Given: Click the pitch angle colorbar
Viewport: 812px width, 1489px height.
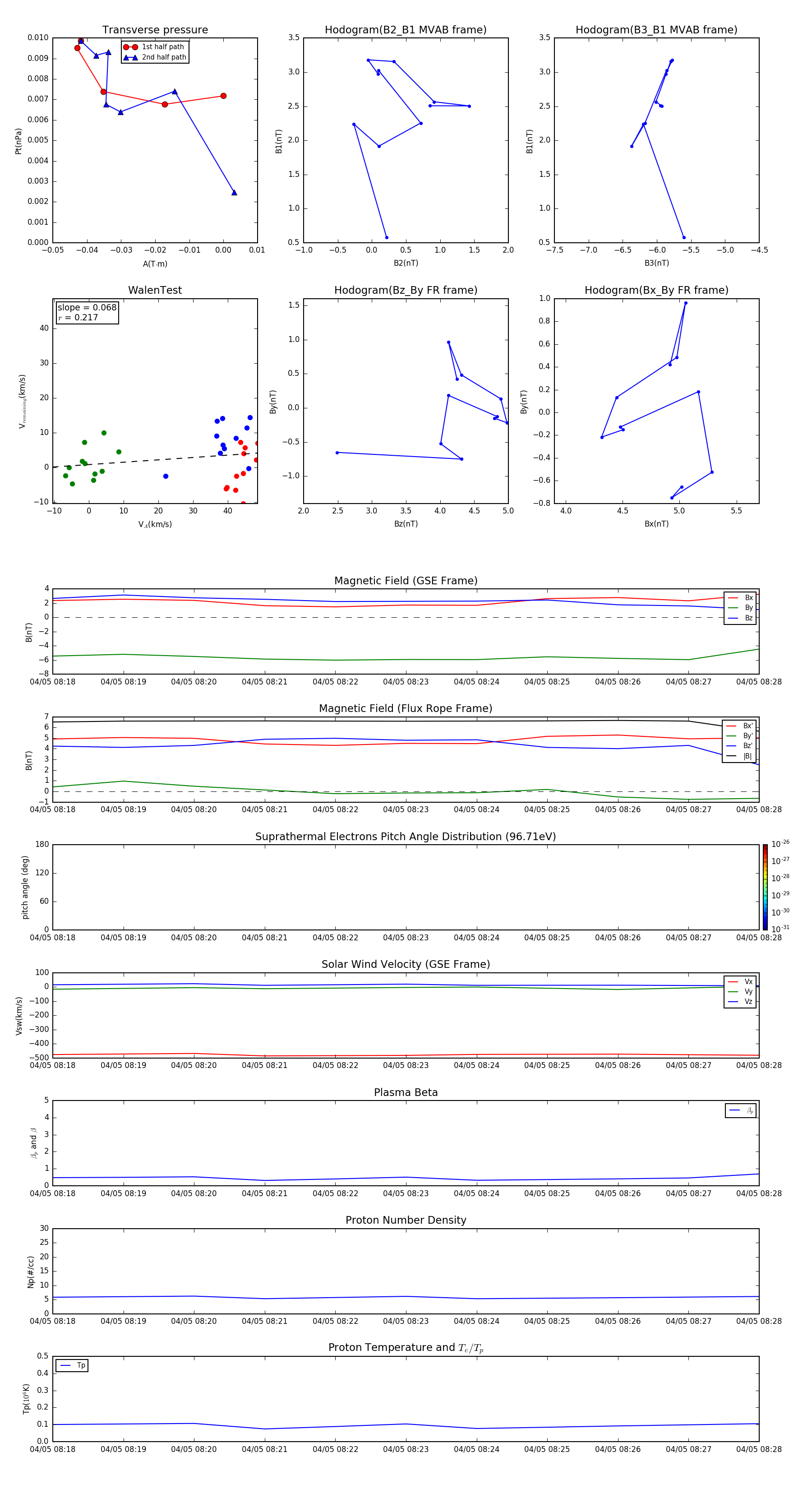Looking at the screenshot, I should point(765,887).
